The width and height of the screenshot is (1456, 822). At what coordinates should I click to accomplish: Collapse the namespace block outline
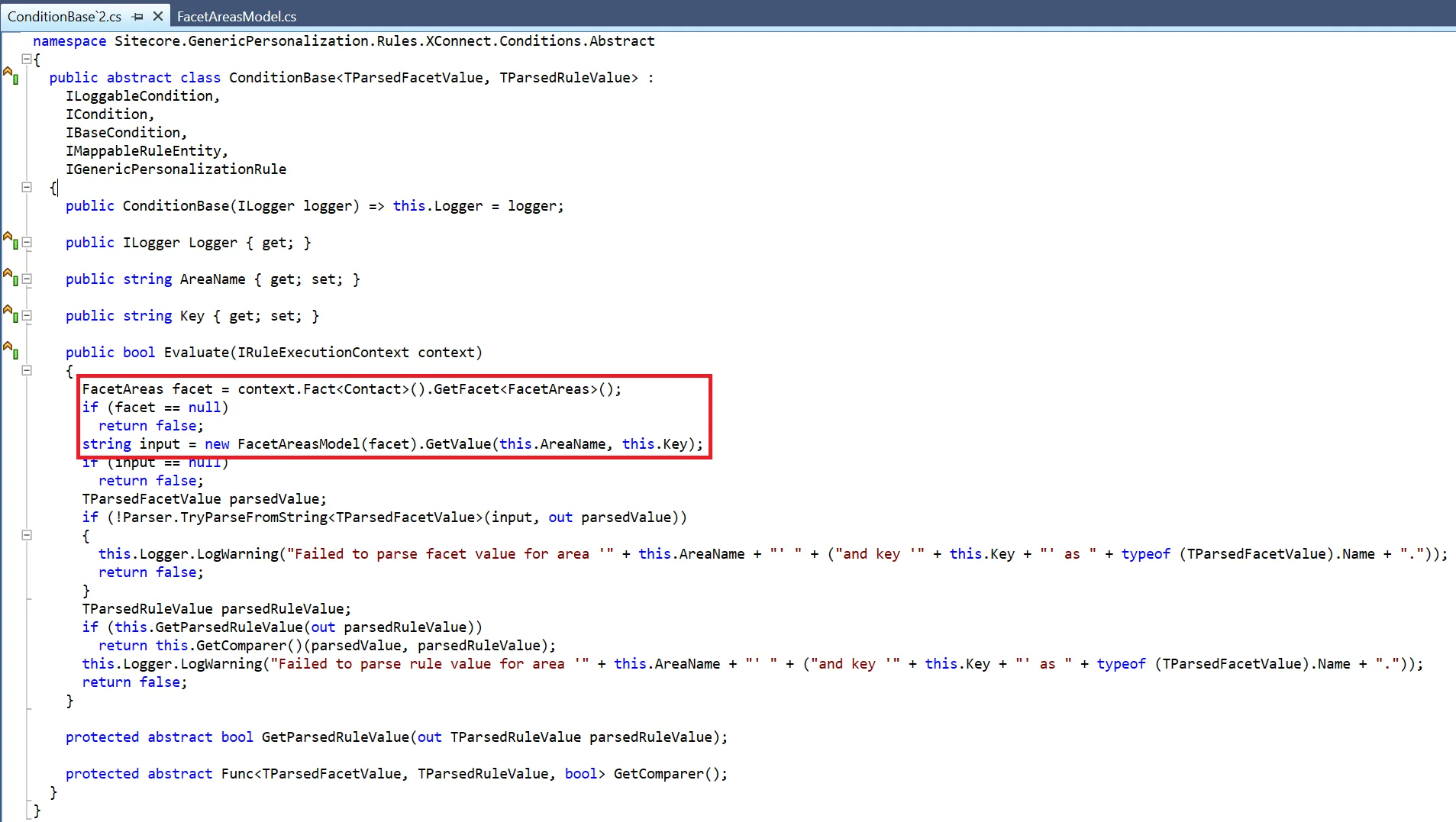pyautogui.click(x=27, y=59)
